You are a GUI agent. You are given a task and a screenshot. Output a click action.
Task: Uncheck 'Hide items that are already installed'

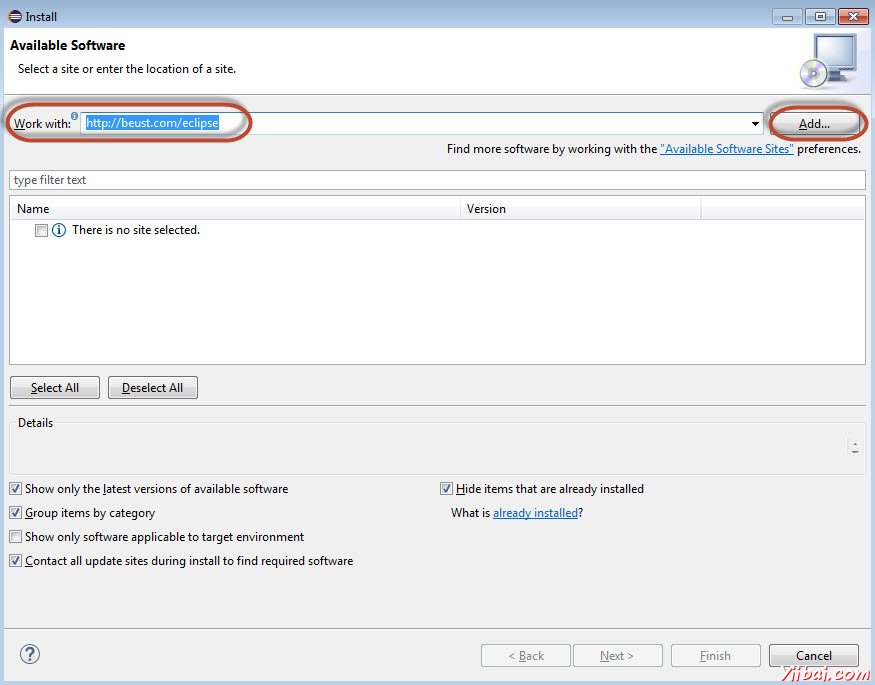coord(446,488)
